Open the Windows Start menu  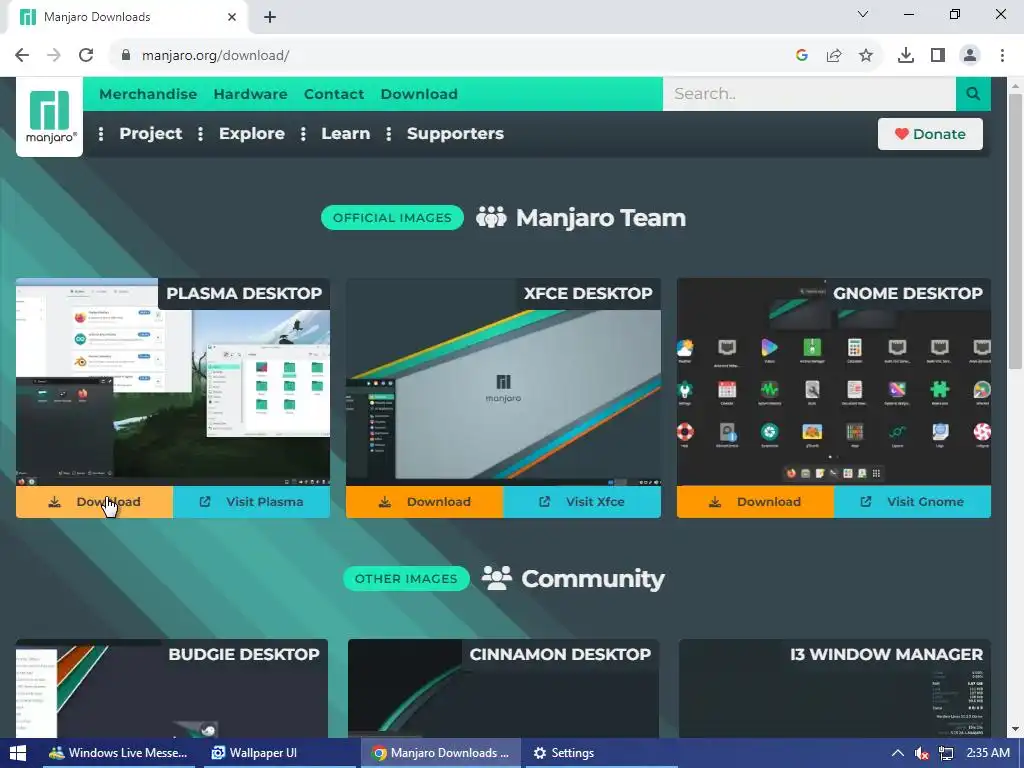[x=18, y=753]
